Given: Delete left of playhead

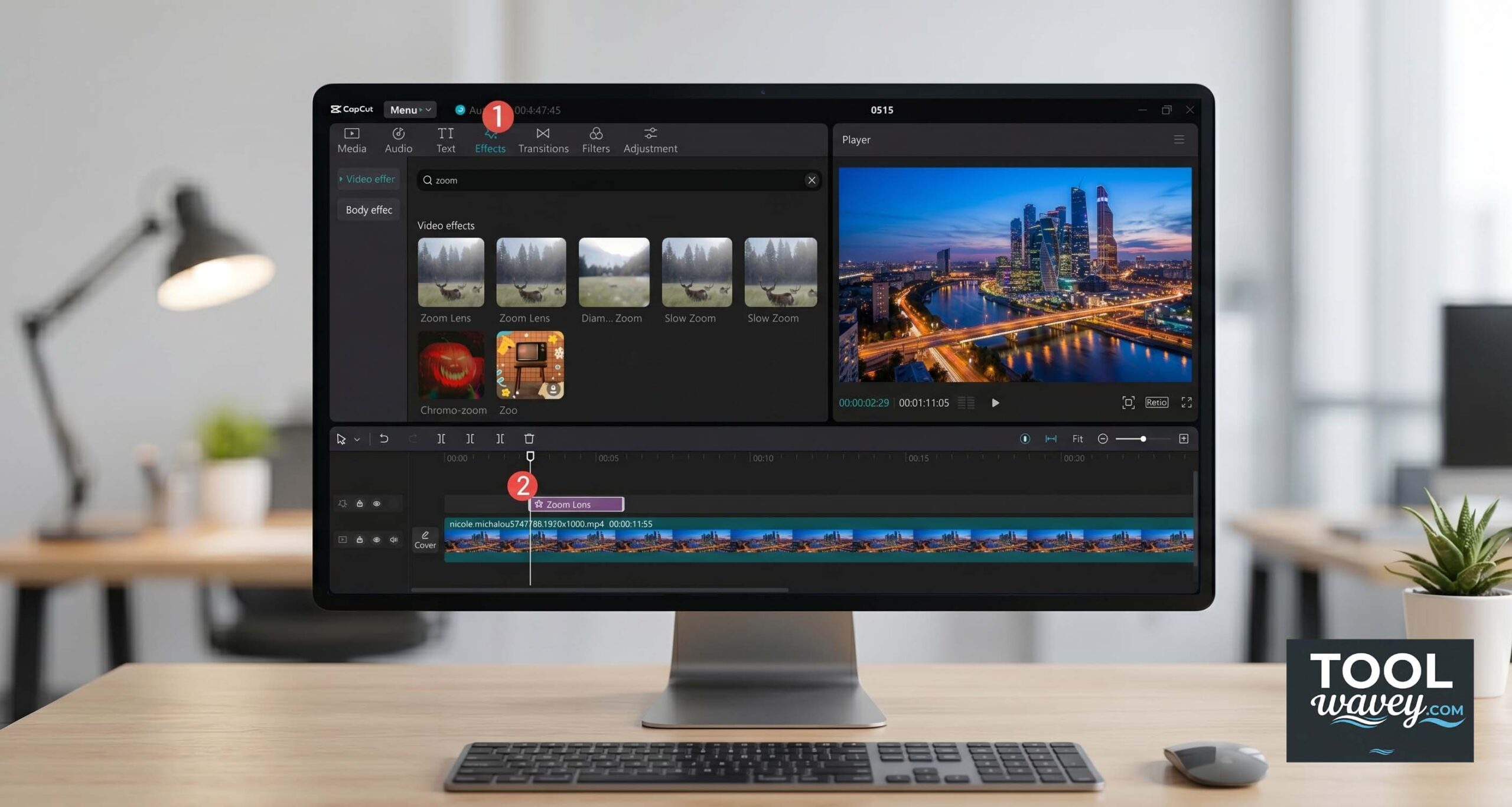Looking at the screenshot, I should point(470,439).
